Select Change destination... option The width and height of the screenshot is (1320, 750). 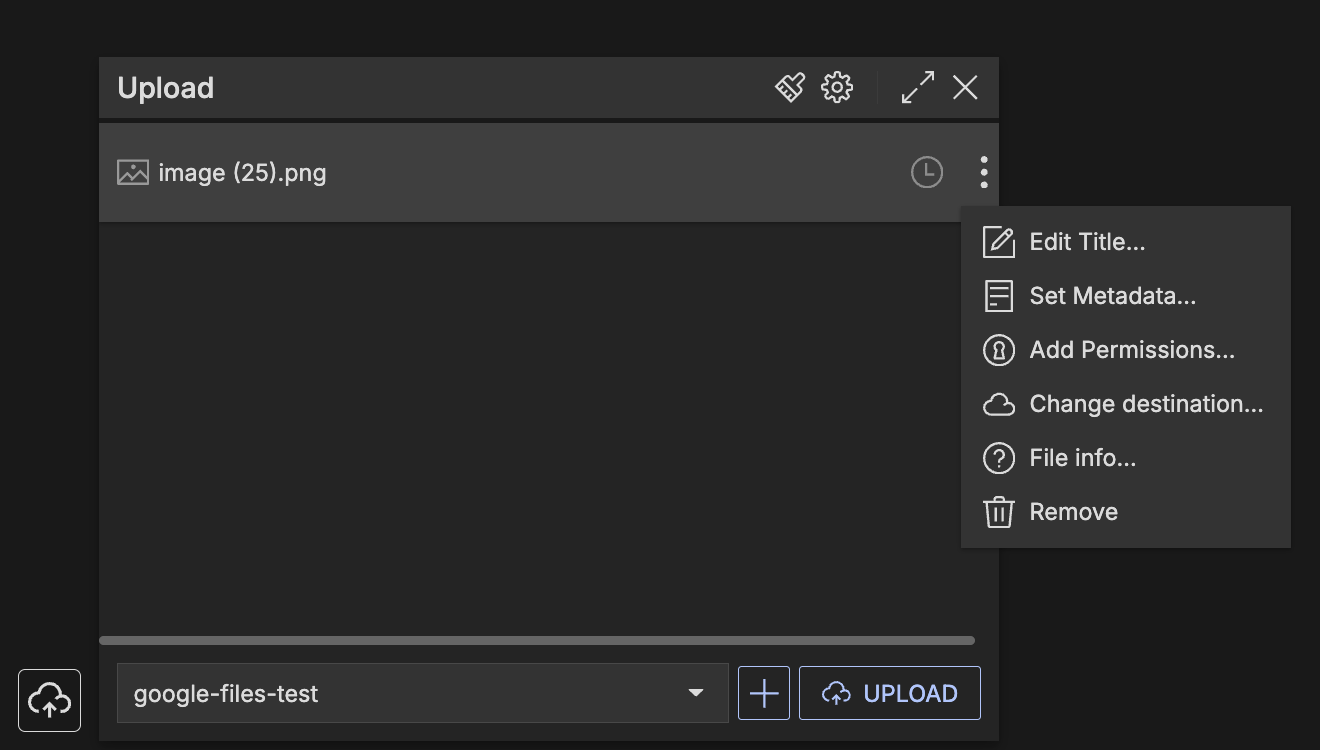point(1146,404)
